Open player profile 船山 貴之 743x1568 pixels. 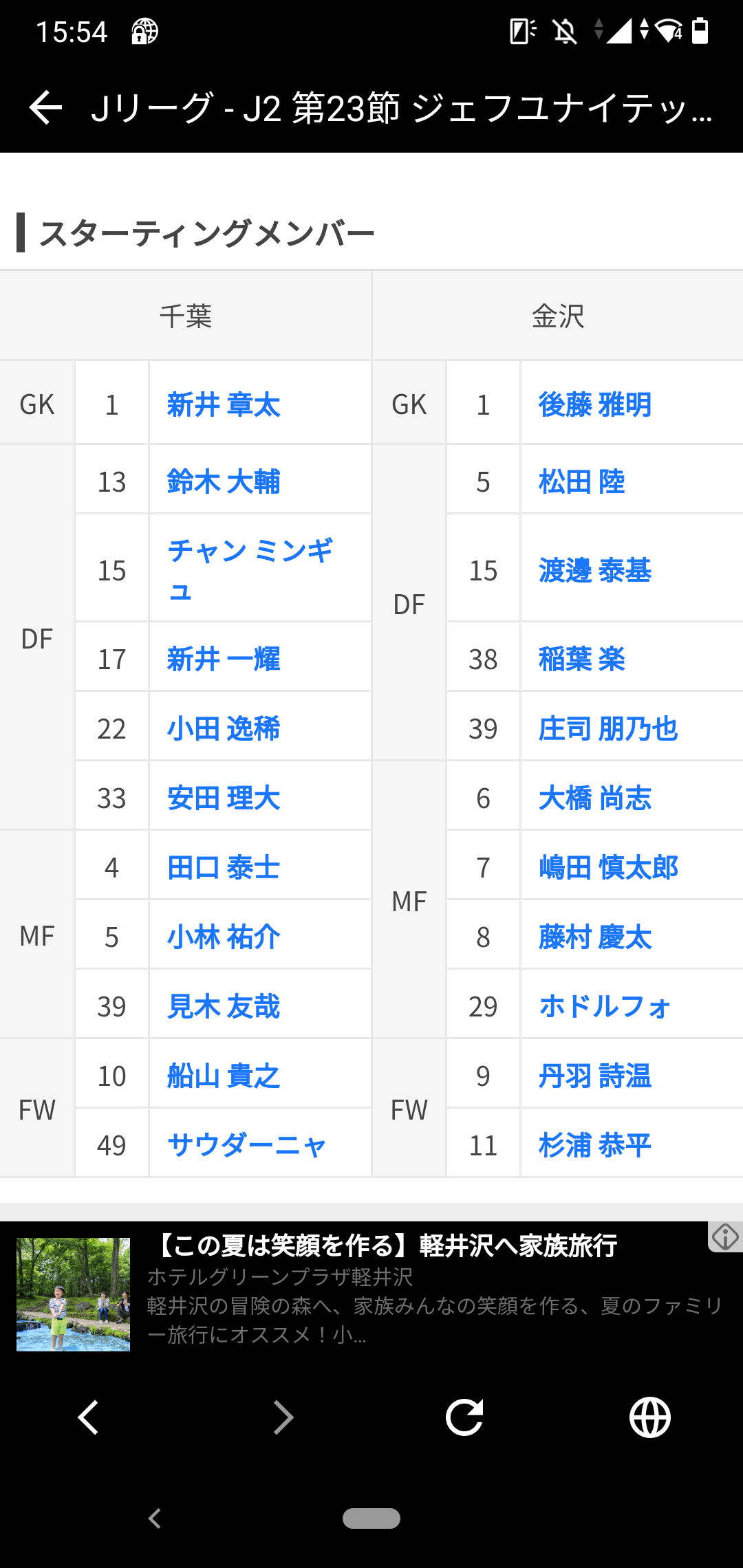[x=224, y=1076]
